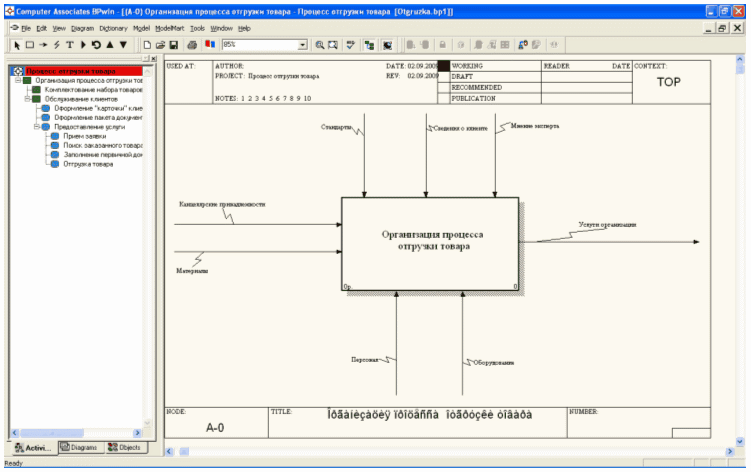Open the Tools menu
Image resolution: width=751 pixels, height=472 pixels.
(x=197, y=28)
